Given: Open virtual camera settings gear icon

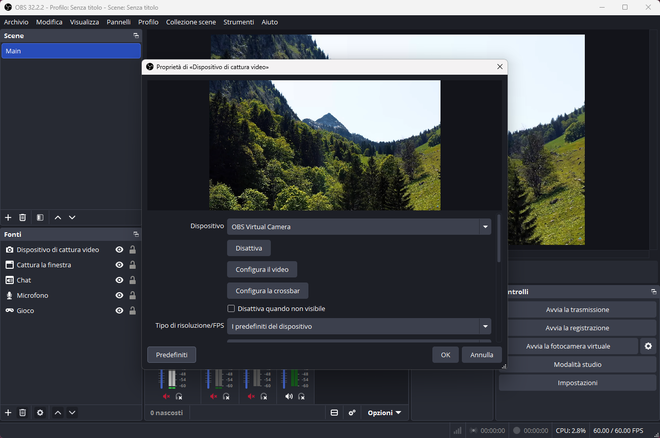Looking at the screenshot, I should [x=648, y=346].
